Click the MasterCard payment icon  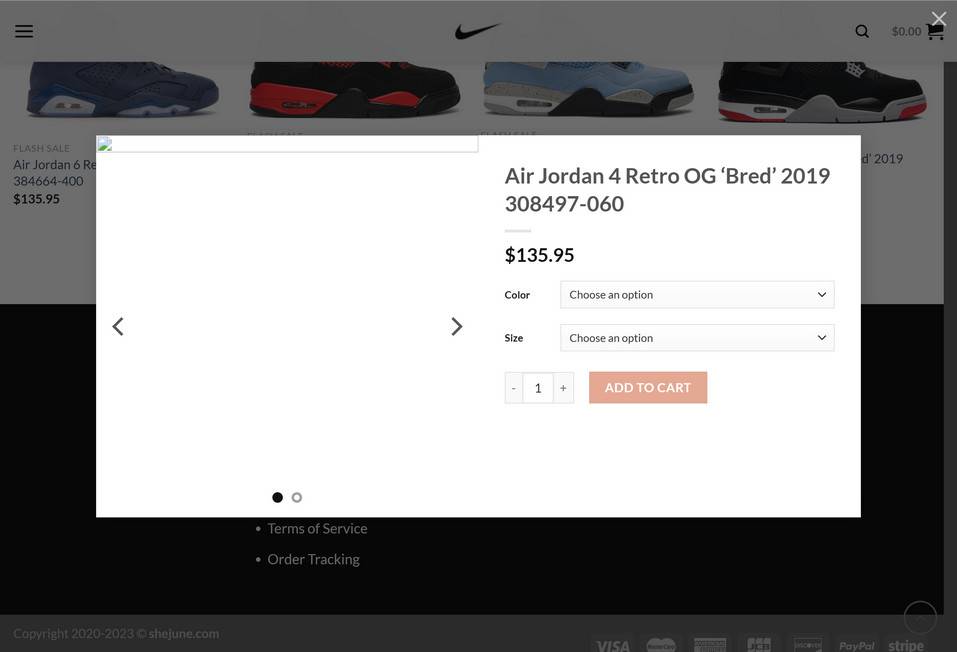click(x=661, y=645)
